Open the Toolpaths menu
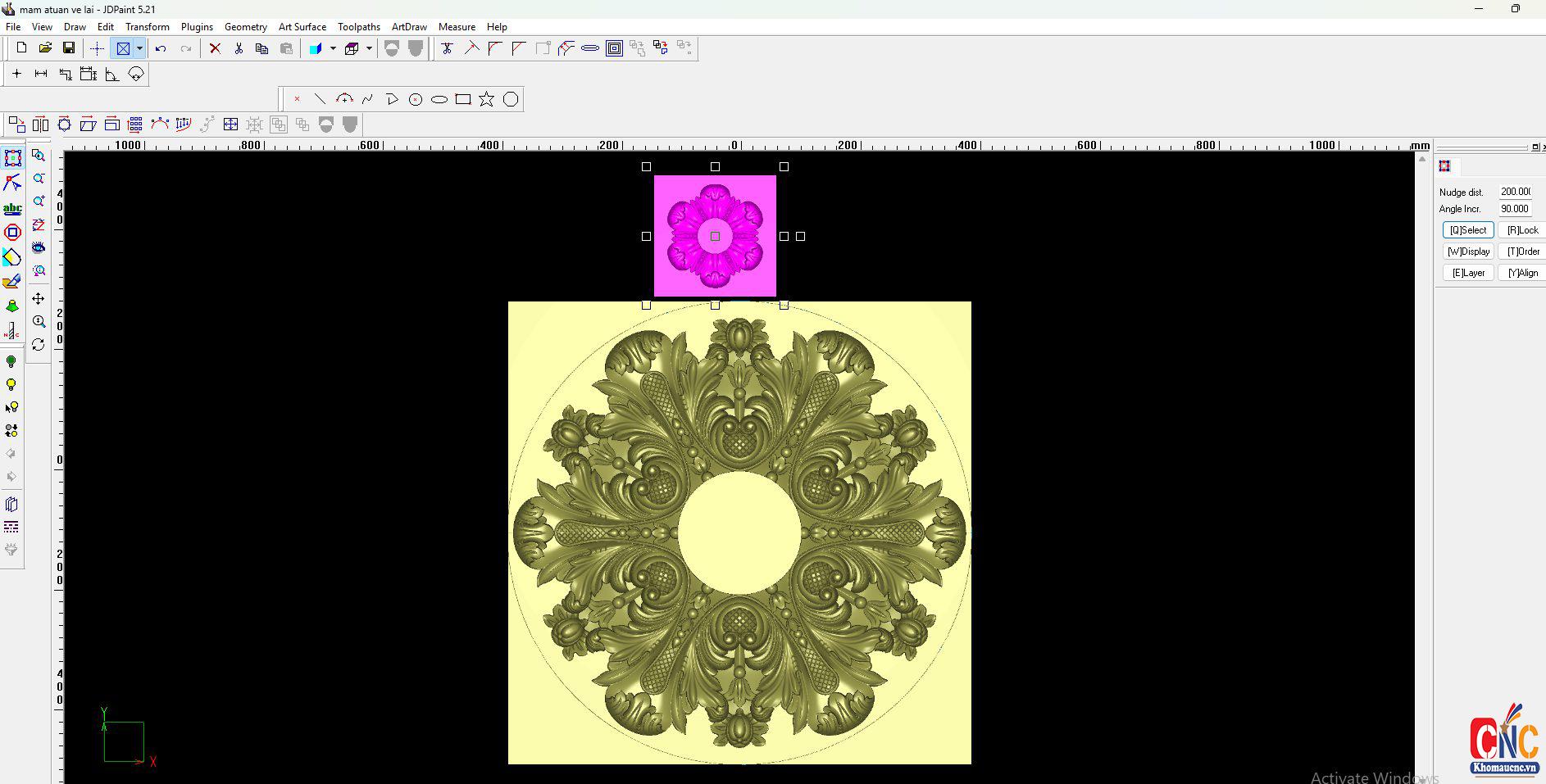 coord(358,27)
